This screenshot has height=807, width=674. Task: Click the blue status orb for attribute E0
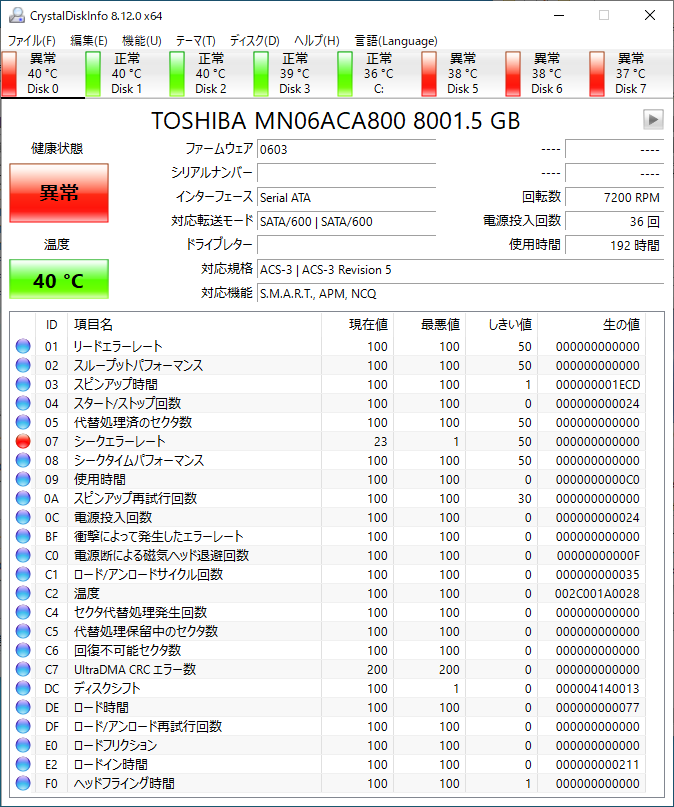(23, 745)
